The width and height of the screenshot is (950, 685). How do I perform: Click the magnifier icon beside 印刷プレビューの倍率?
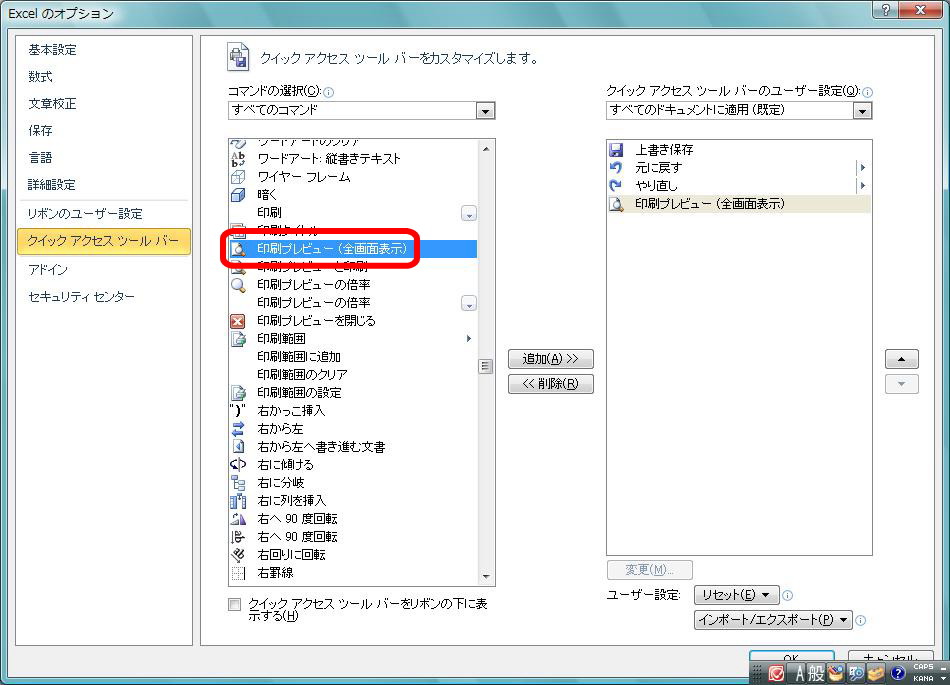click(238, 285)
